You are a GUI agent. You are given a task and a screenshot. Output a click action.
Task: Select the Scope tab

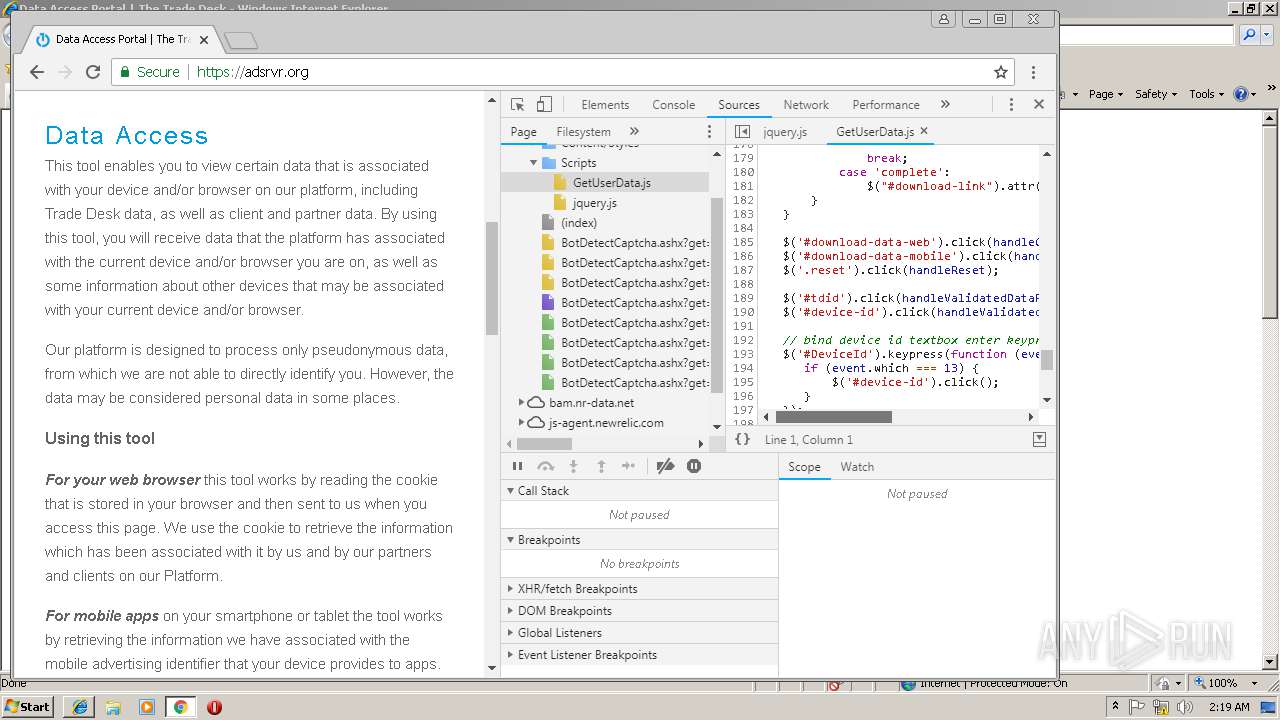pyautogui.click(x=804, y=467)
